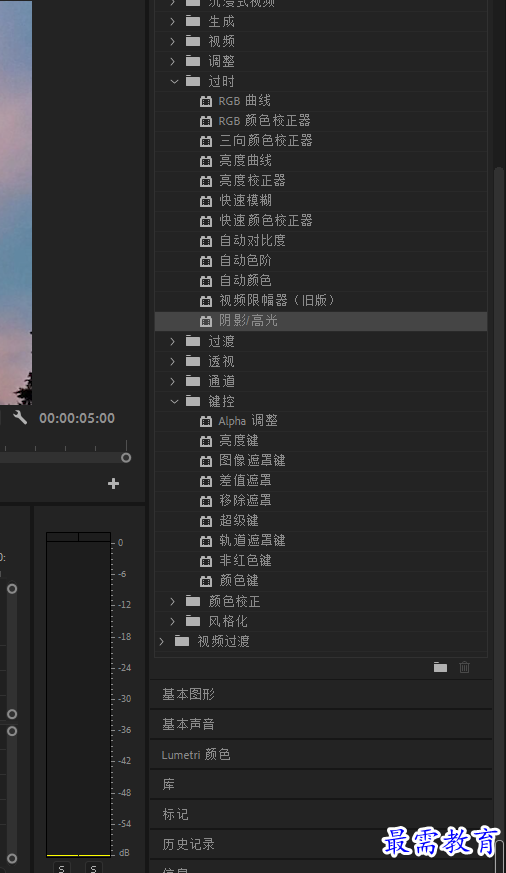Expand the 生成 folder
This screenshot has width=506, height=873.
(x=173, y=22)
